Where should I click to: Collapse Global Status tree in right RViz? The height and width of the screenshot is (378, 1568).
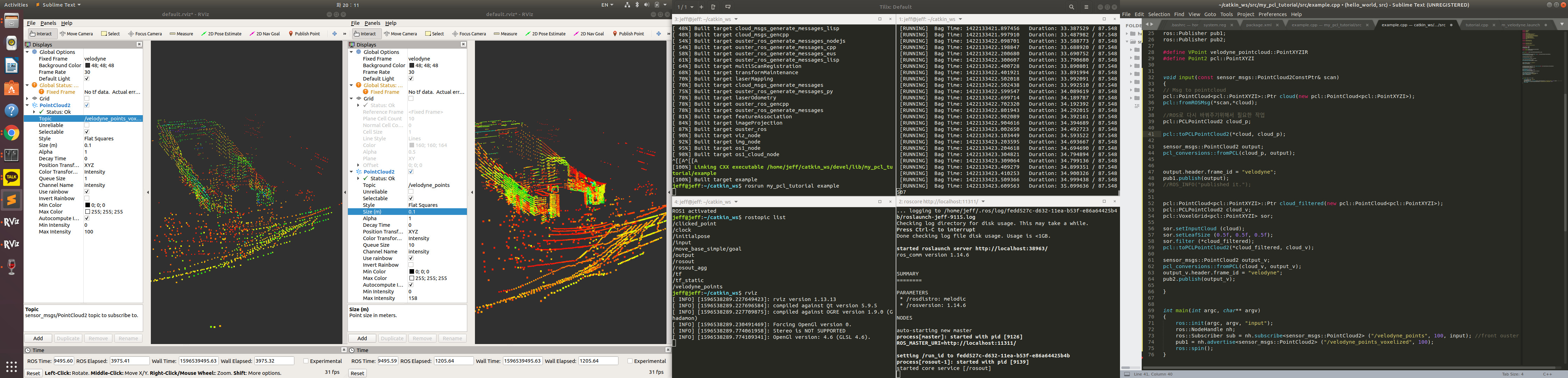[x=351, y=85]
